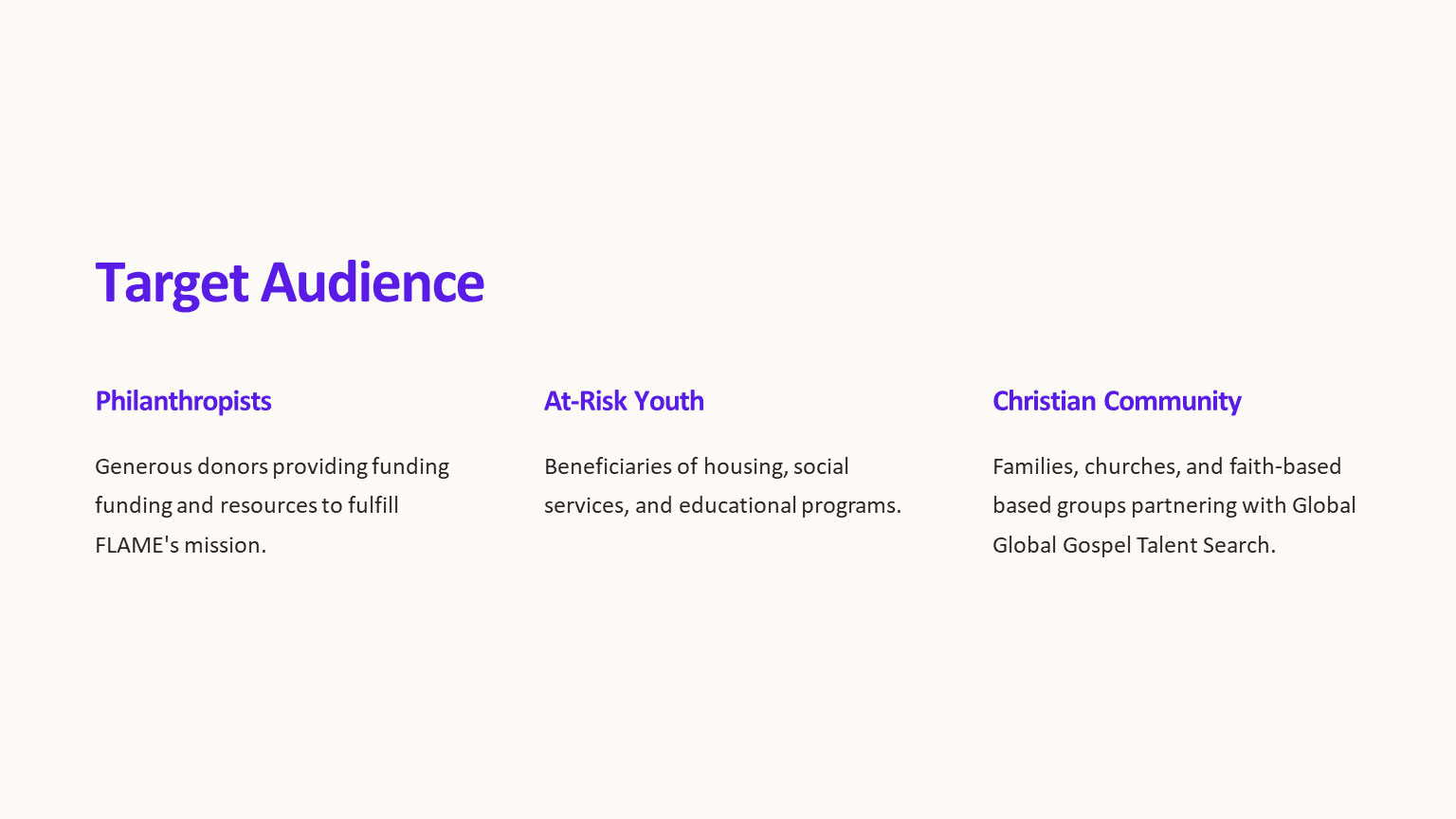1456x819 pixels.
Task: Click the line "Beneficiaries of housing, social"
Action: (x=696, y=466)
